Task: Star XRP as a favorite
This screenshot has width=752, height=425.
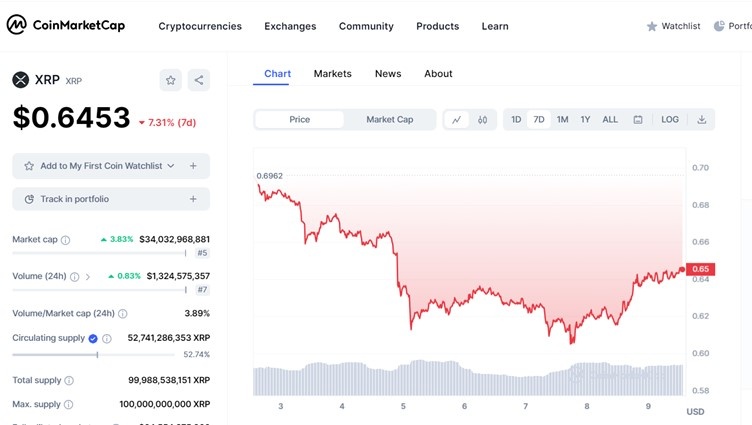Action: [171, 80]
